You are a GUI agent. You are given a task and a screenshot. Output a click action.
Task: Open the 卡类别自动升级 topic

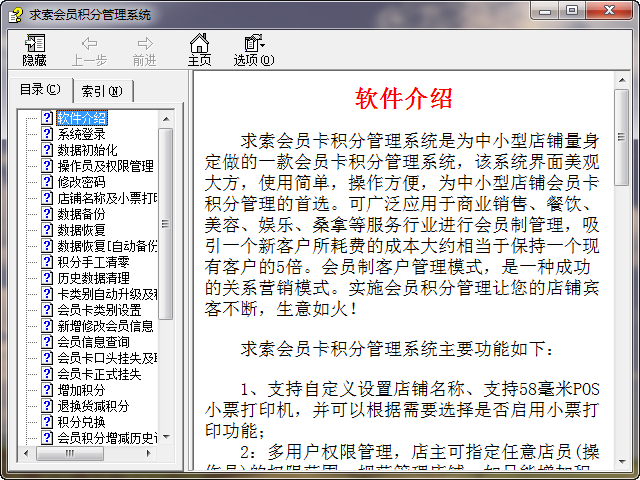point(107,294)
